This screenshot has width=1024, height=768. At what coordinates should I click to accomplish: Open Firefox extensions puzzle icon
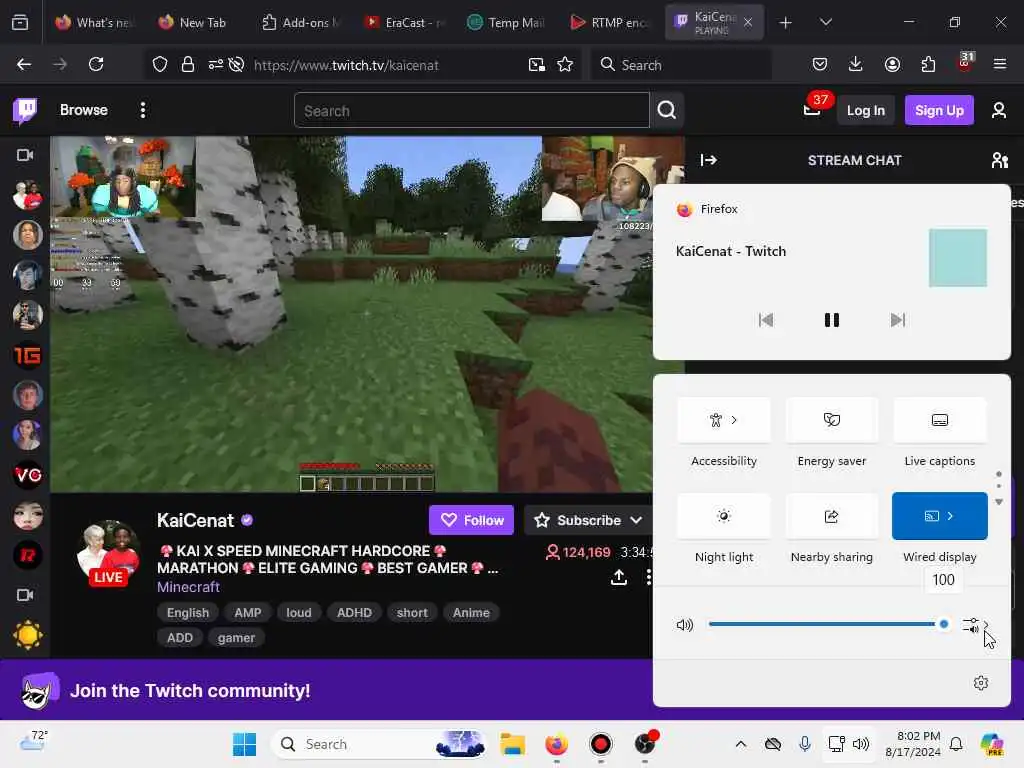coord(928,64)
